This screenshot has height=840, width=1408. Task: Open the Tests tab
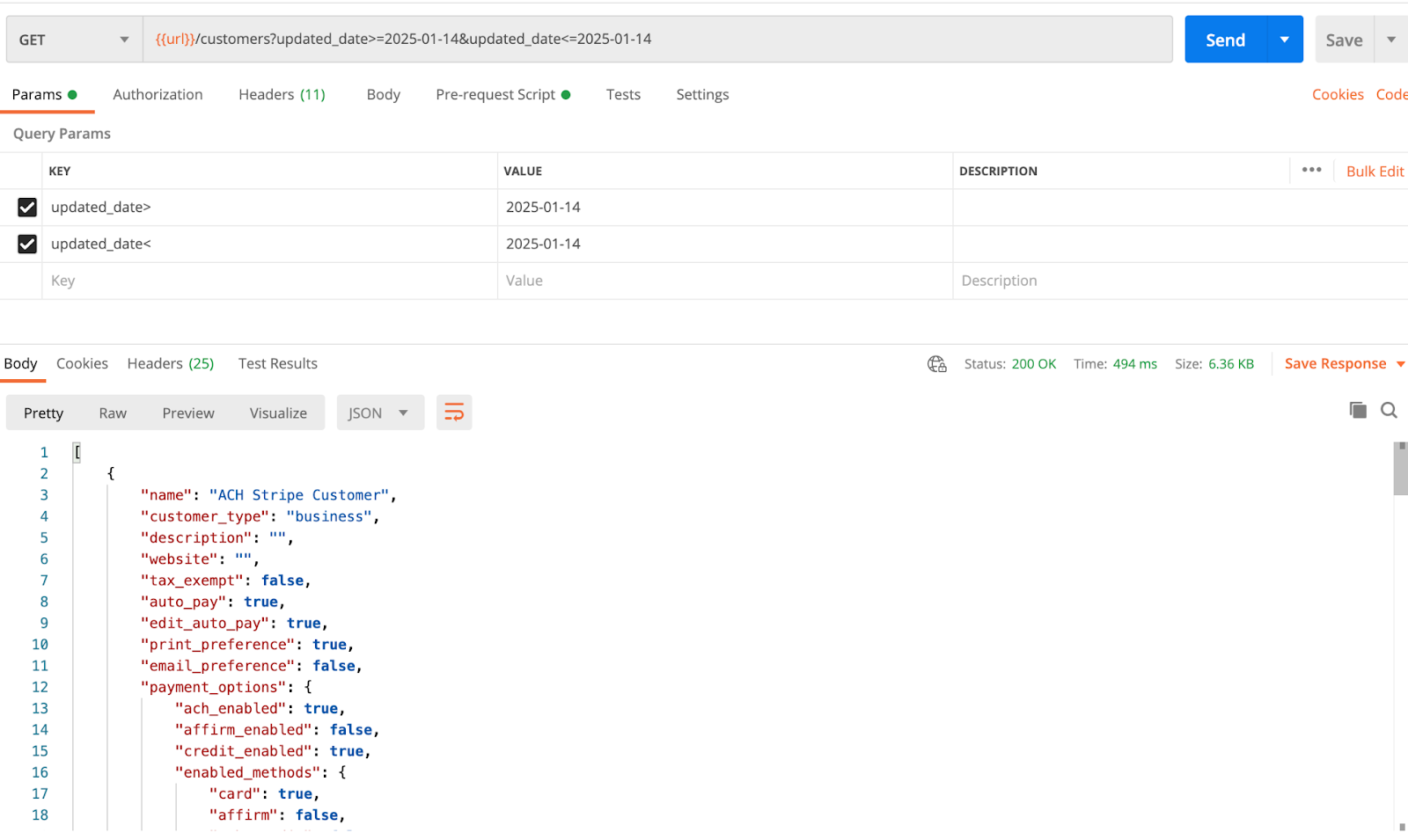point(623,95)
